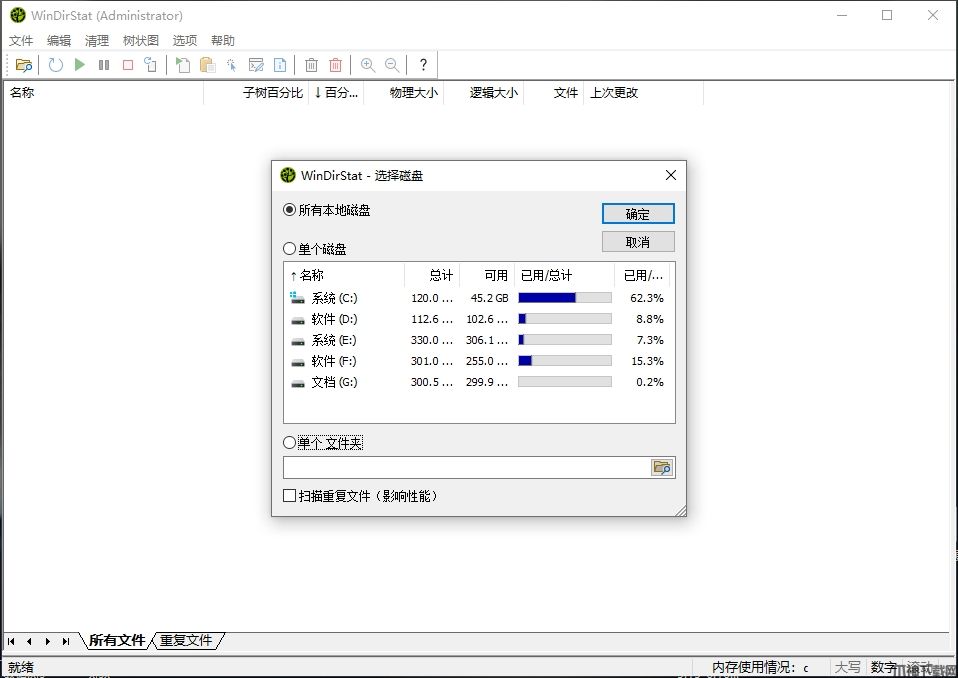Image resolution: width=958 pixels, height=678 pixels.
Task: Switch to the 所有文件 tab
Action: (117, 640)
